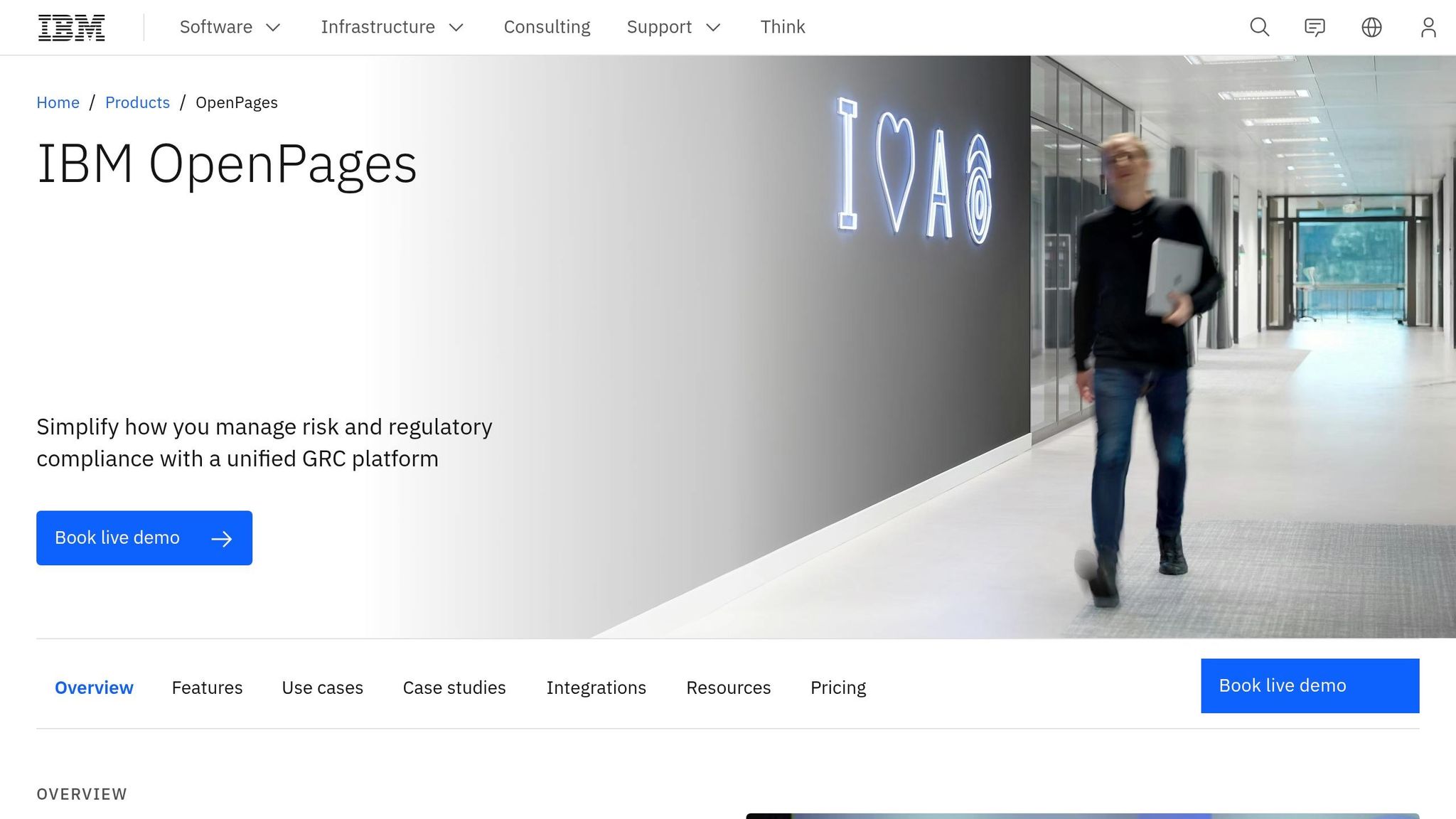Expand the Software menu chevron
The width and height of the screenshot is (1456, 819).
click(273, 28)
